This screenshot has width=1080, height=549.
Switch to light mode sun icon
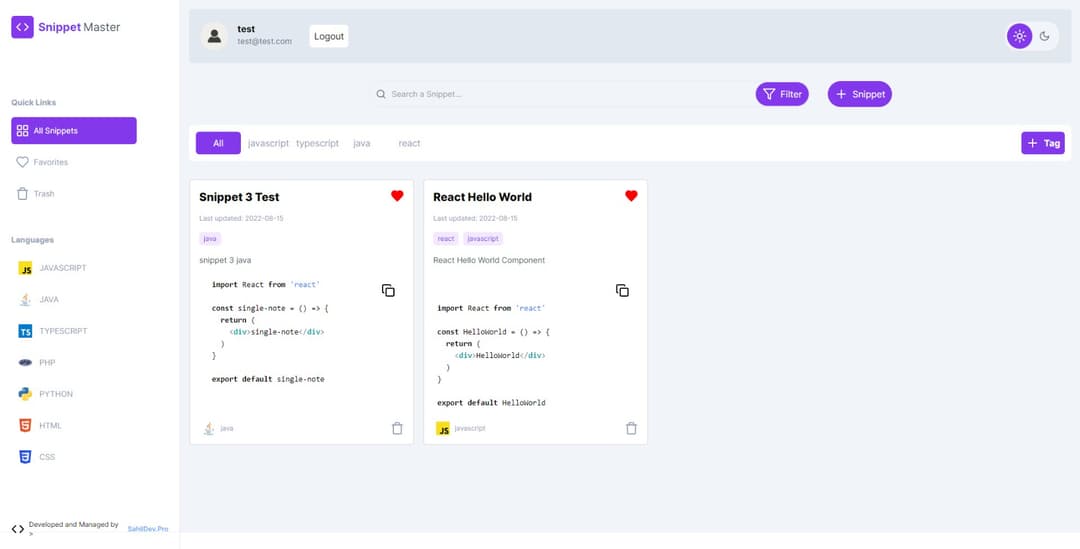coord(1019,36)
